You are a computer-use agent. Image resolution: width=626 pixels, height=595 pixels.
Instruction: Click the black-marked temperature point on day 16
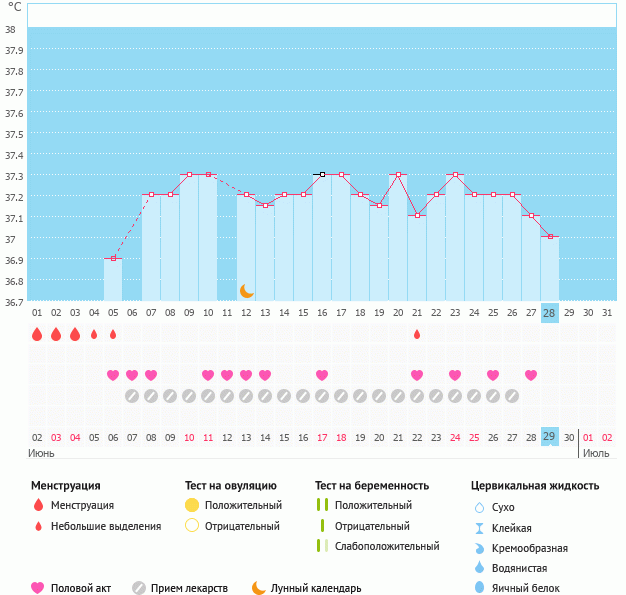[x=322, y=174]
